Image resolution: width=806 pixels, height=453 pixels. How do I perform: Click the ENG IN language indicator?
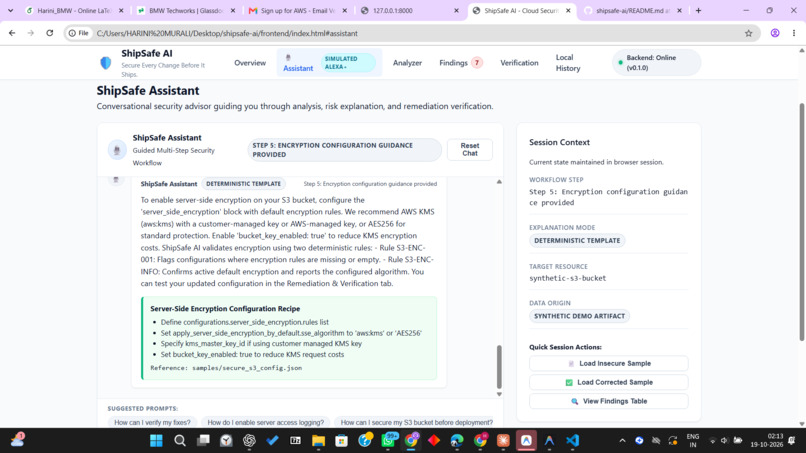point(692,441)
